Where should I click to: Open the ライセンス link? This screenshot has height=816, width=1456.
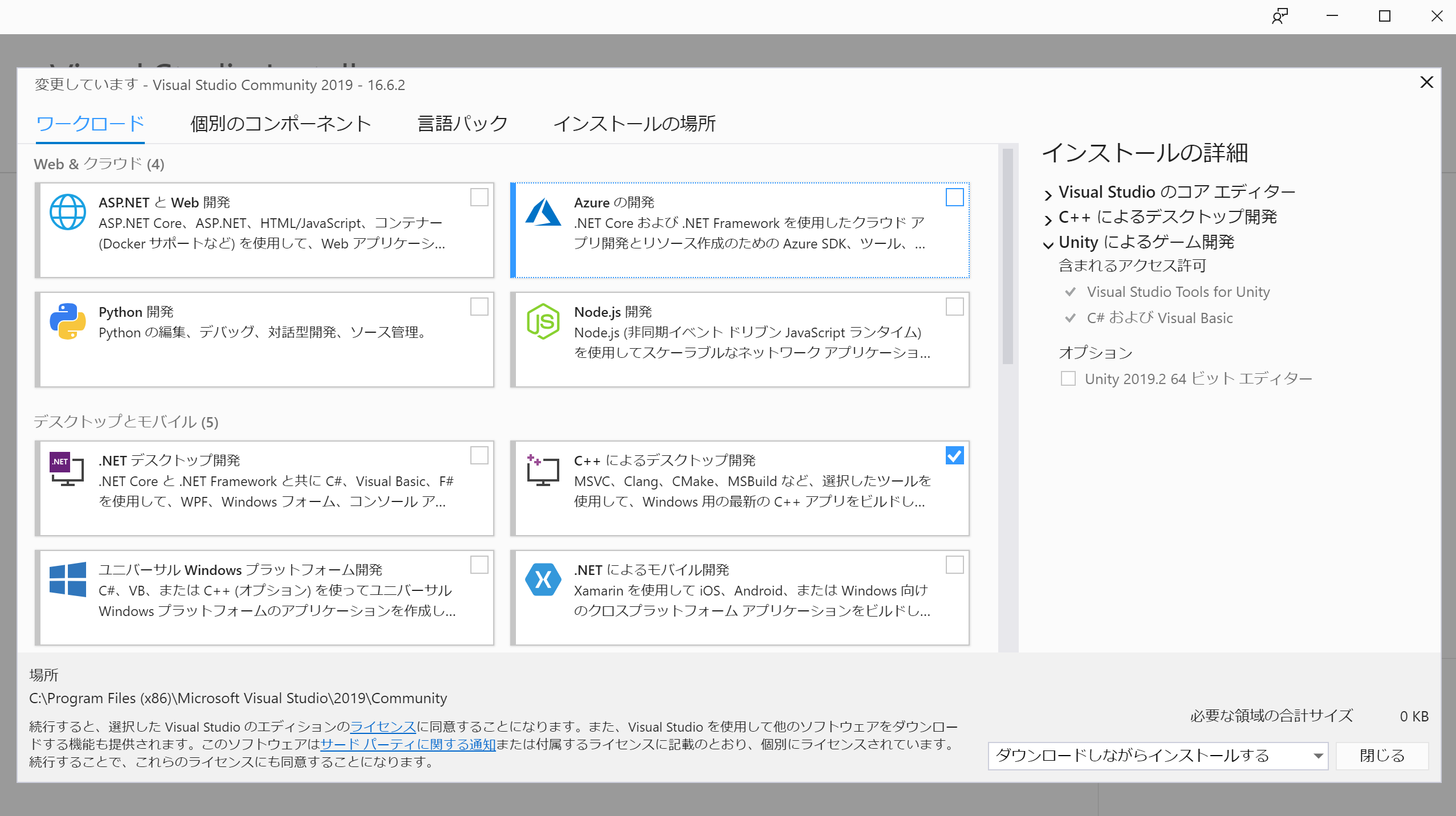coord(383,727)
